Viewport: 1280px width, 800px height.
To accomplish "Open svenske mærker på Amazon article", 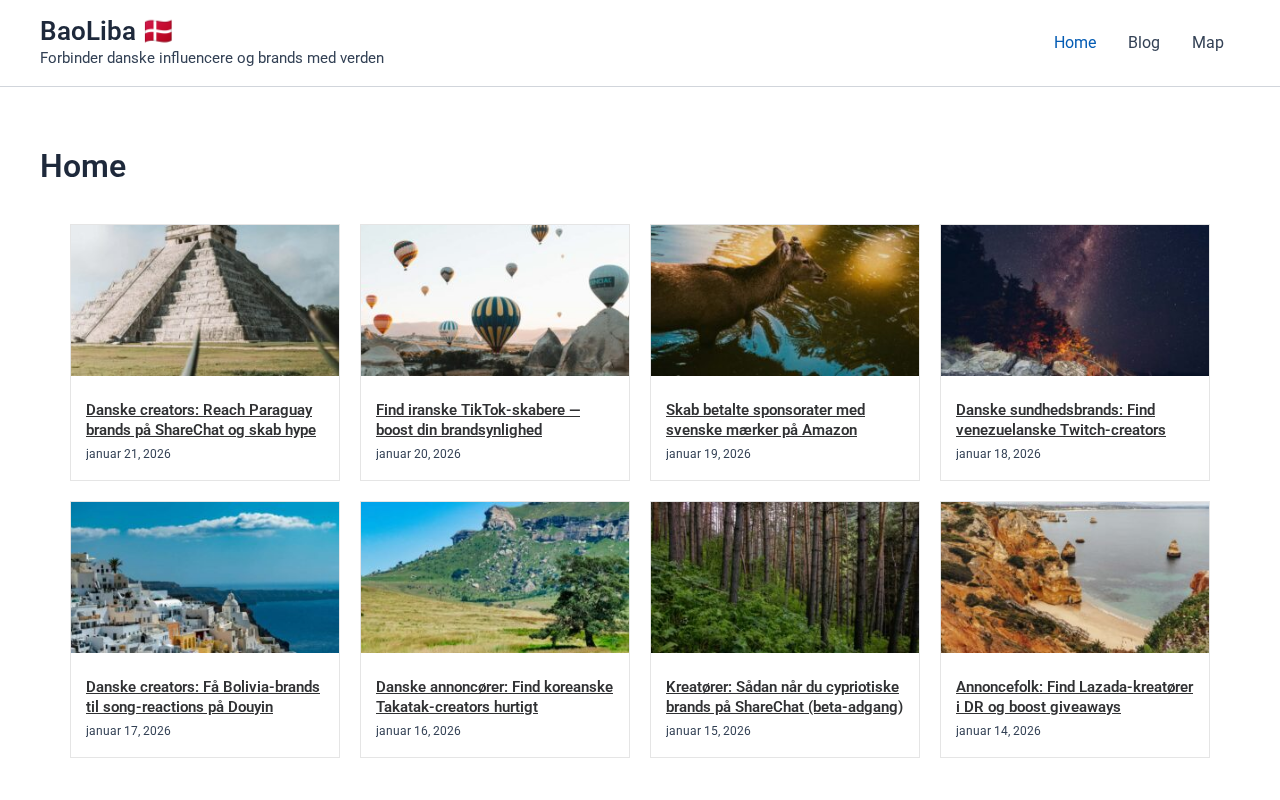I will coord(765,420).
